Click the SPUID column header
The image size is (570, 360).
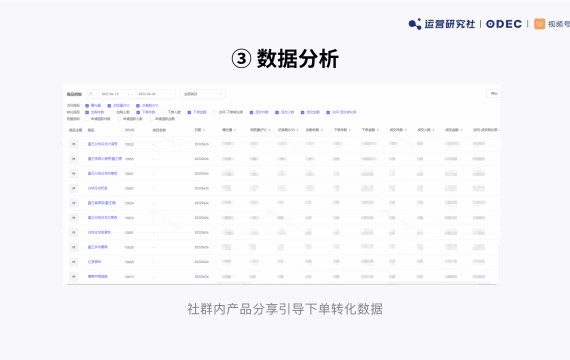coord(130,130)
